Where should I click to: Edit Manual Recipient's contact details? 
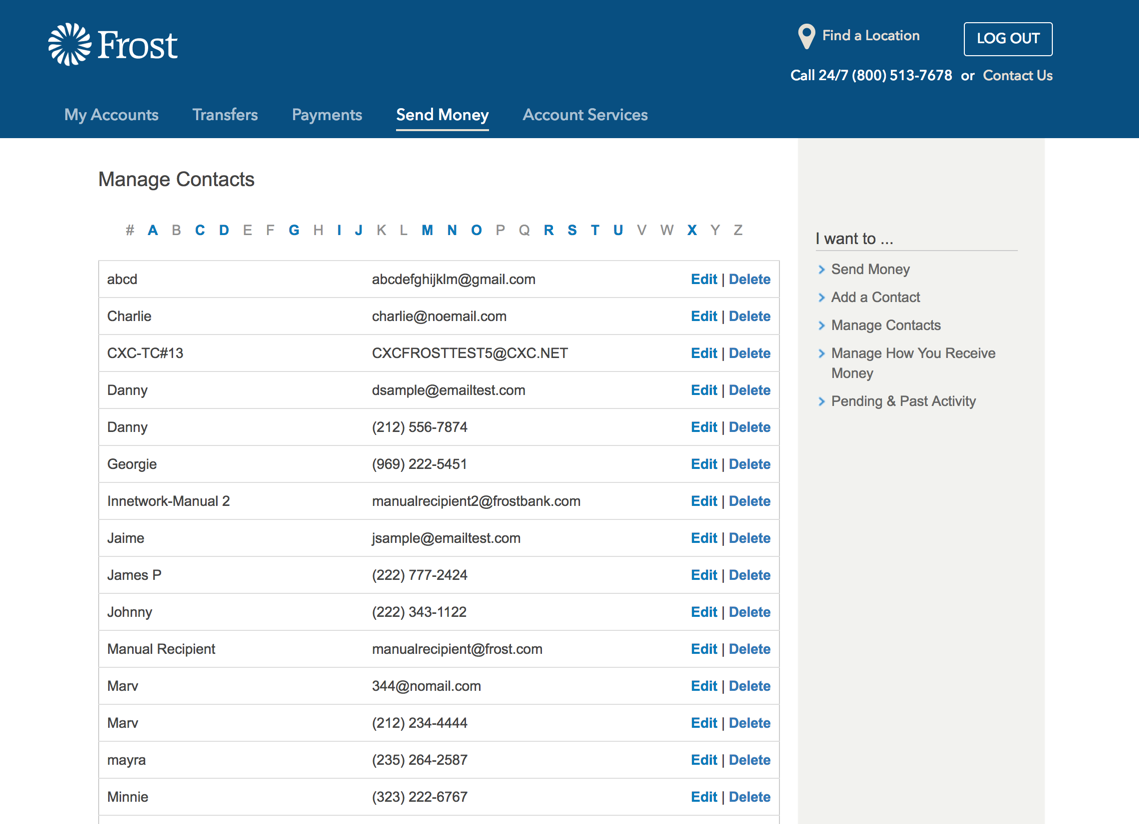704,649
